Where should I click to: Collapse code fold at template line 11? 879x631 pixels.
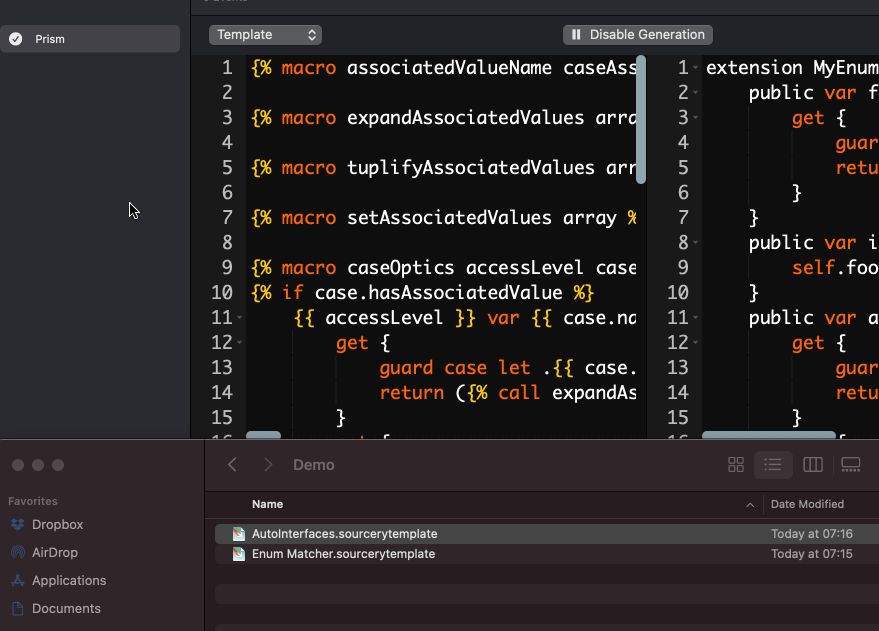[x=241, y=318]
